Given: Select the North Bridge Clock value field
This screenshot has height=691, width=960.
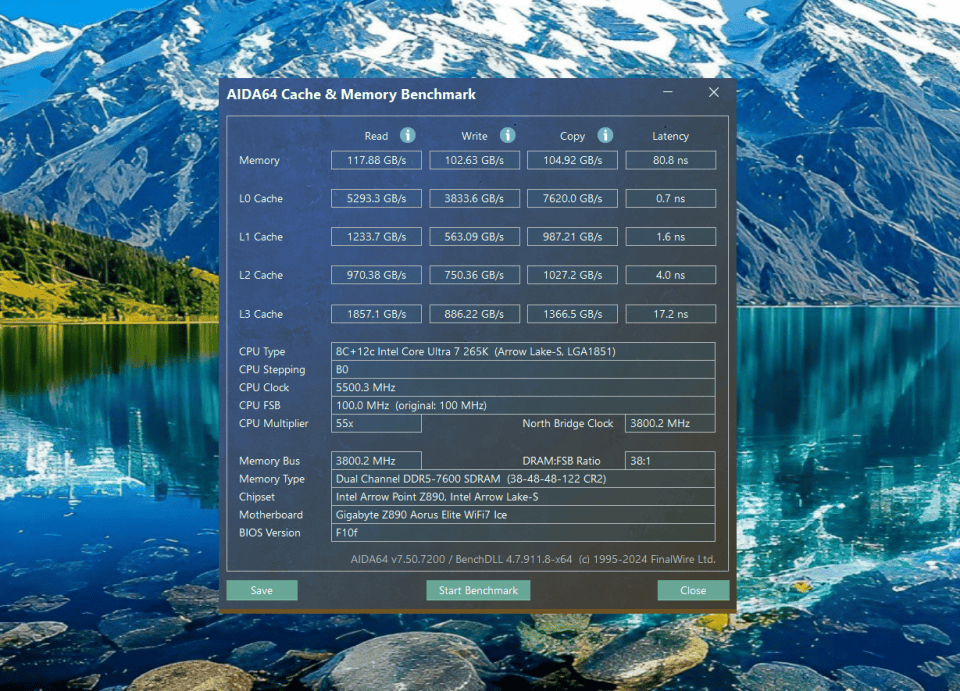Looking at the screenshot, I should coord(670,424).
